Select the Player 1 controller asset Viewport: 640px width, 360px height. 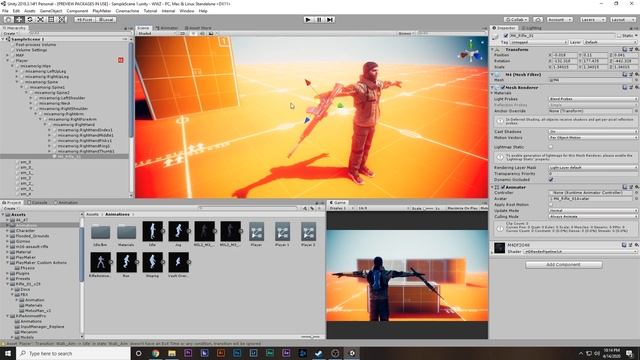point(282,231)
